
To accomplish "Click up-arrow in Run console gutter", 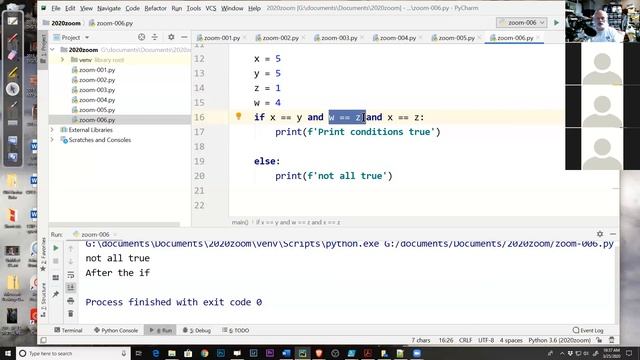I will (71, 248).
